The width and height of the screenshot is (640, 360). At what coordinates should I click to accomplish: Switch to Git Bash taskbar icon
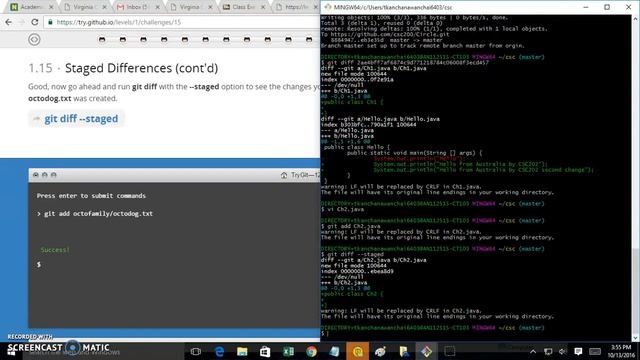[427, 351]
